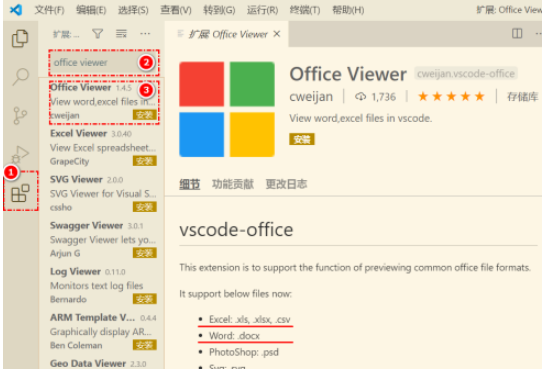The height and width of the screenshot is (369, 542).
Task: Clear extension search results icon
Action: 121,34
